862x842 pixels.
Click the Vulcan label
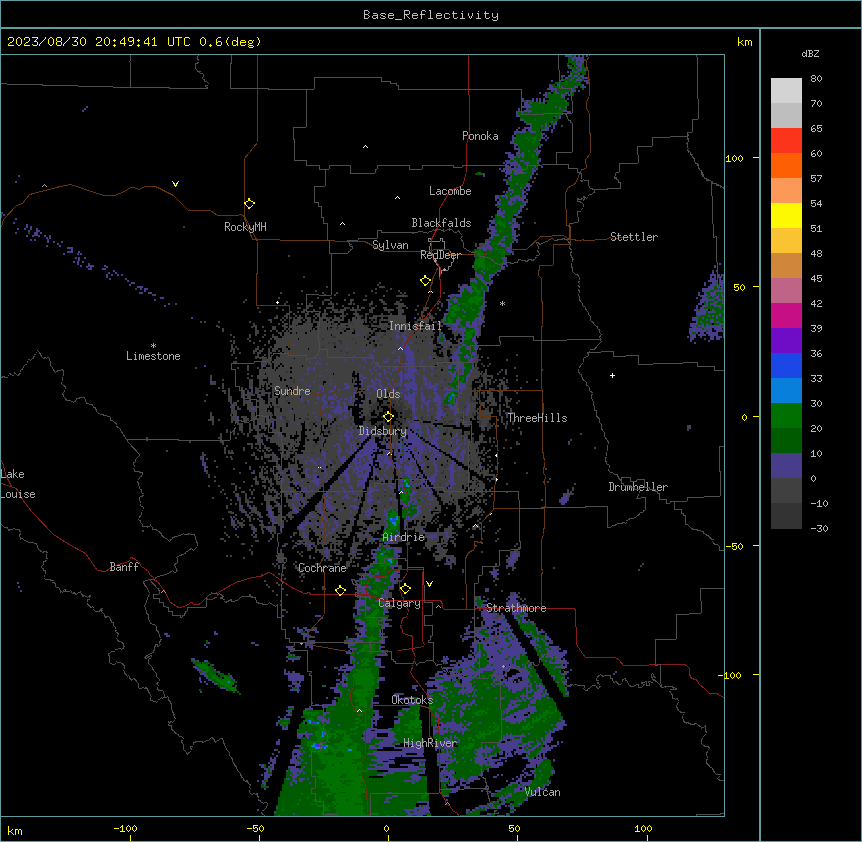(543, 792)
